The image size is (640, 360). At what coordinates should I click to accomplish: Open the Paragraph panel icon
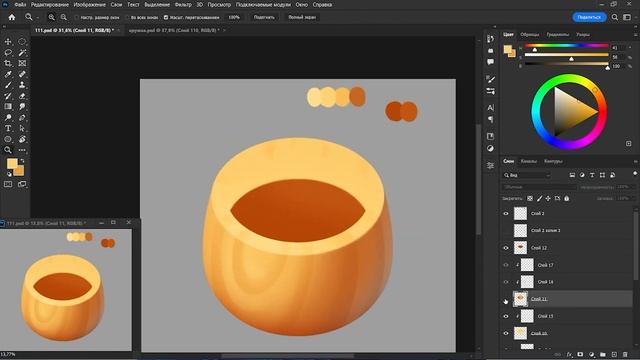(491, 119)
